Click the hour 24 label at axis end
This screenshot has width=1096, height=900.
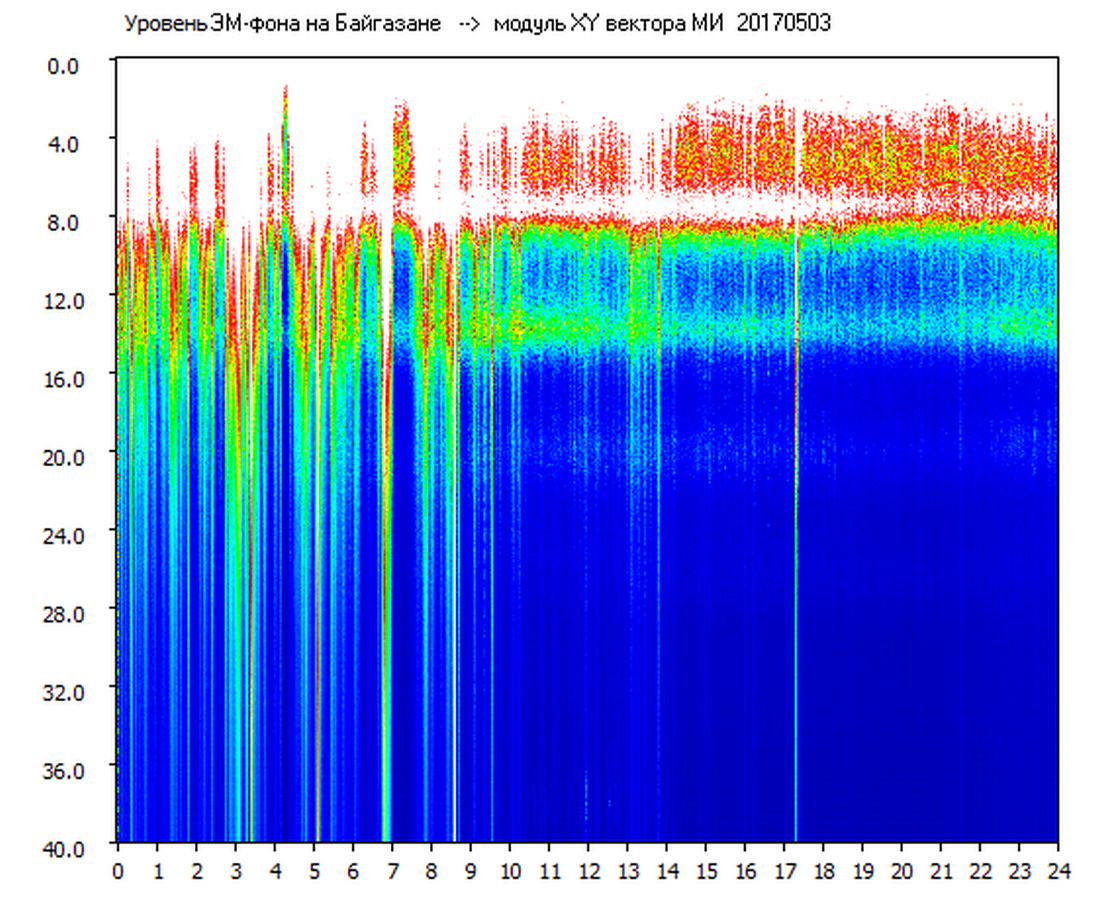(1058, 870)
